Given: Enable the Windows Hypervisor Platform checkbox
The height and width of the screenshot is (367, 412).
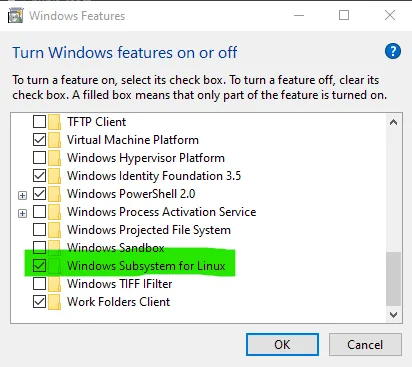Looking at the screenshot, I should click(x=39, y=158).
